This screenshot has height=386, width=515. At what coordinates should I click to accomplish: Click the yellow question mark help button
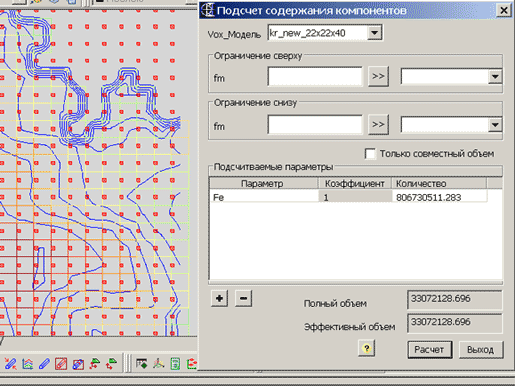tap(367, 348)
